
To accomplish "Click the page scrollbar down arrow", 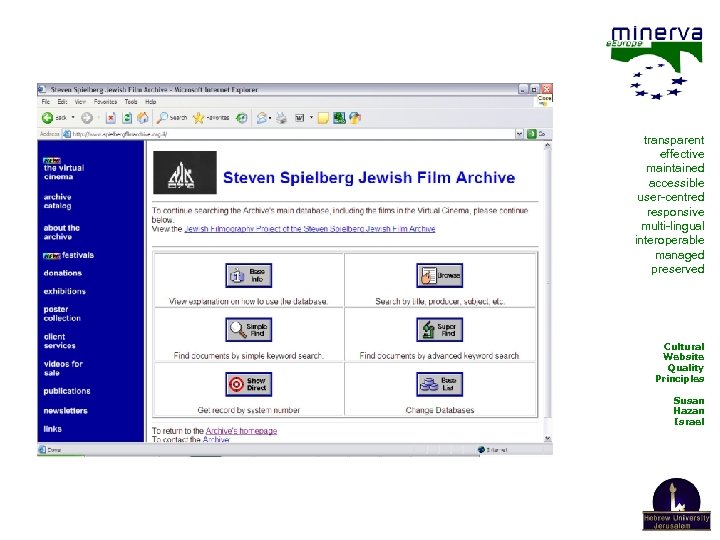I will [547, 438].
